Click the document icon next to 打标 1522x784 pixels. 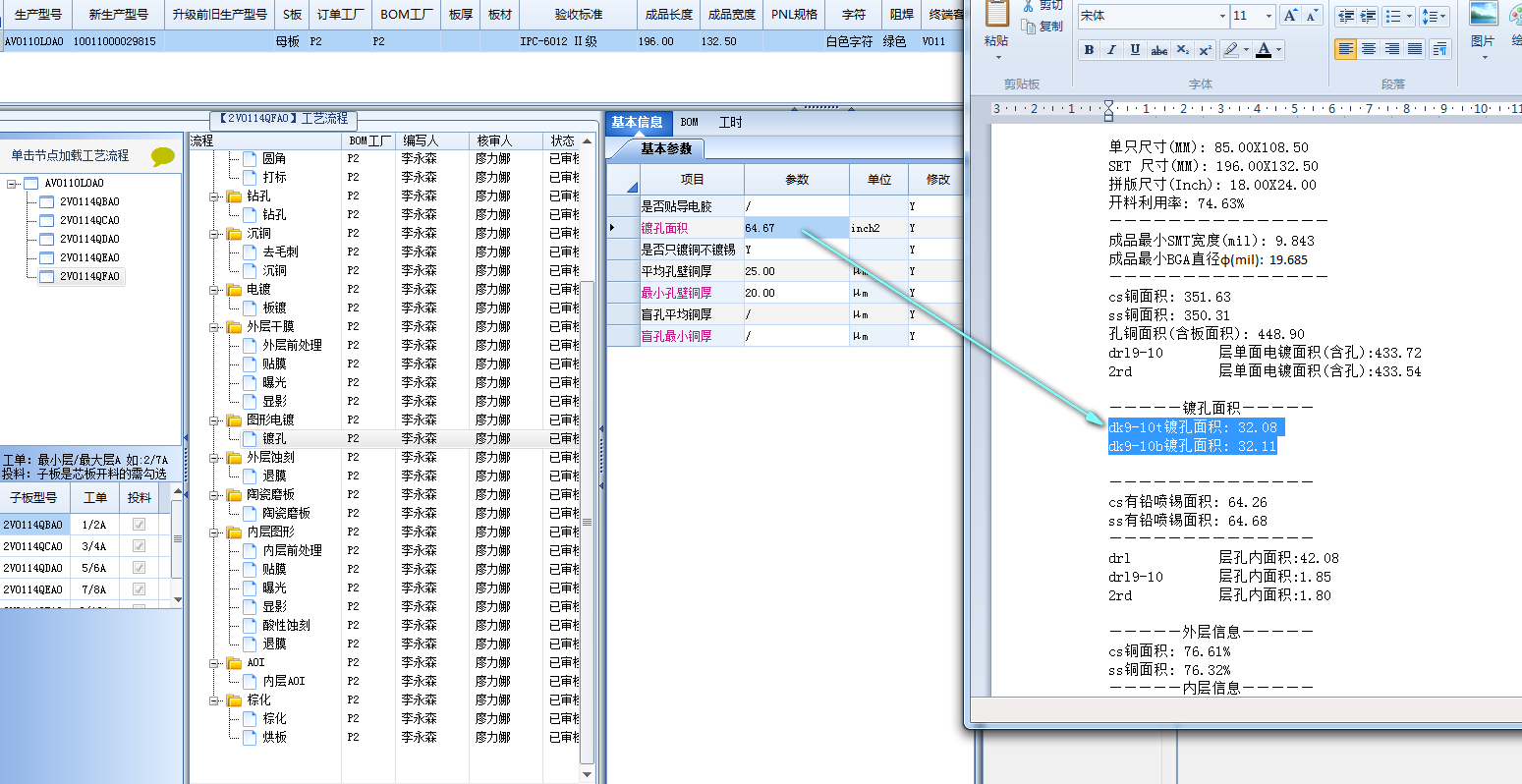coord(250,178)
